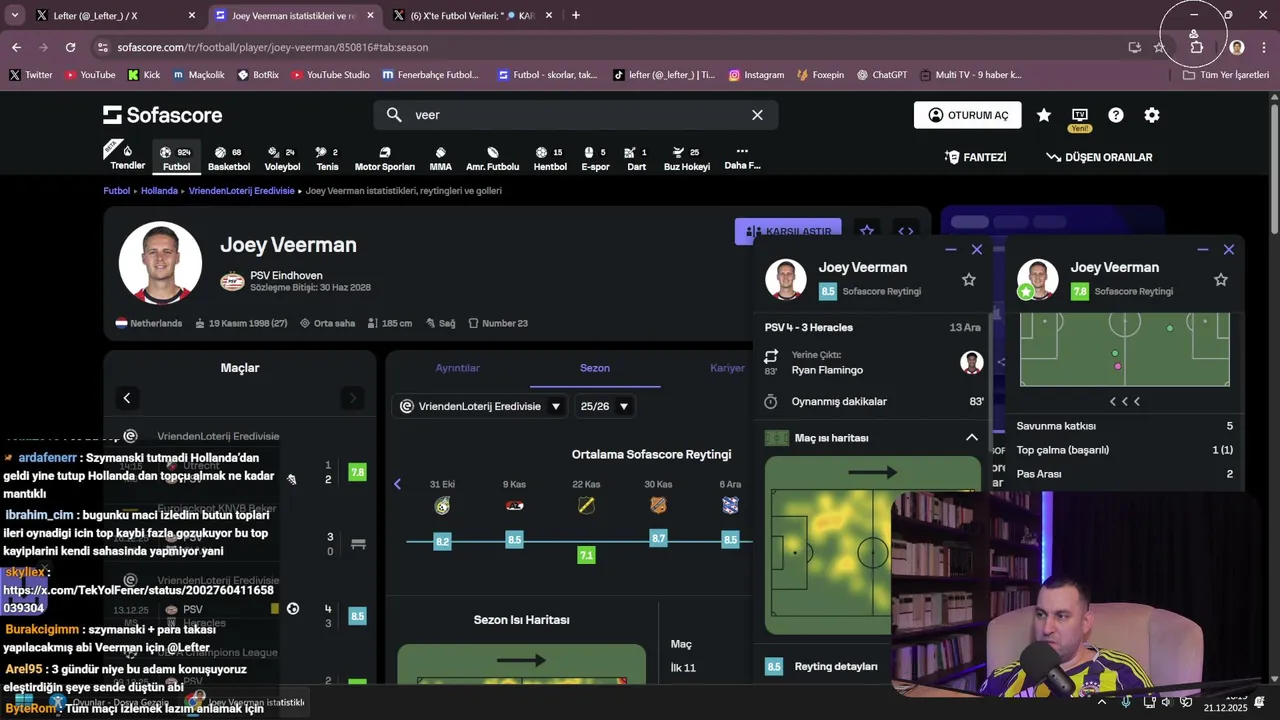Open the PSV Eindhoven team link
Screen dimensions: 1280x720
click(x=286, y=275)
